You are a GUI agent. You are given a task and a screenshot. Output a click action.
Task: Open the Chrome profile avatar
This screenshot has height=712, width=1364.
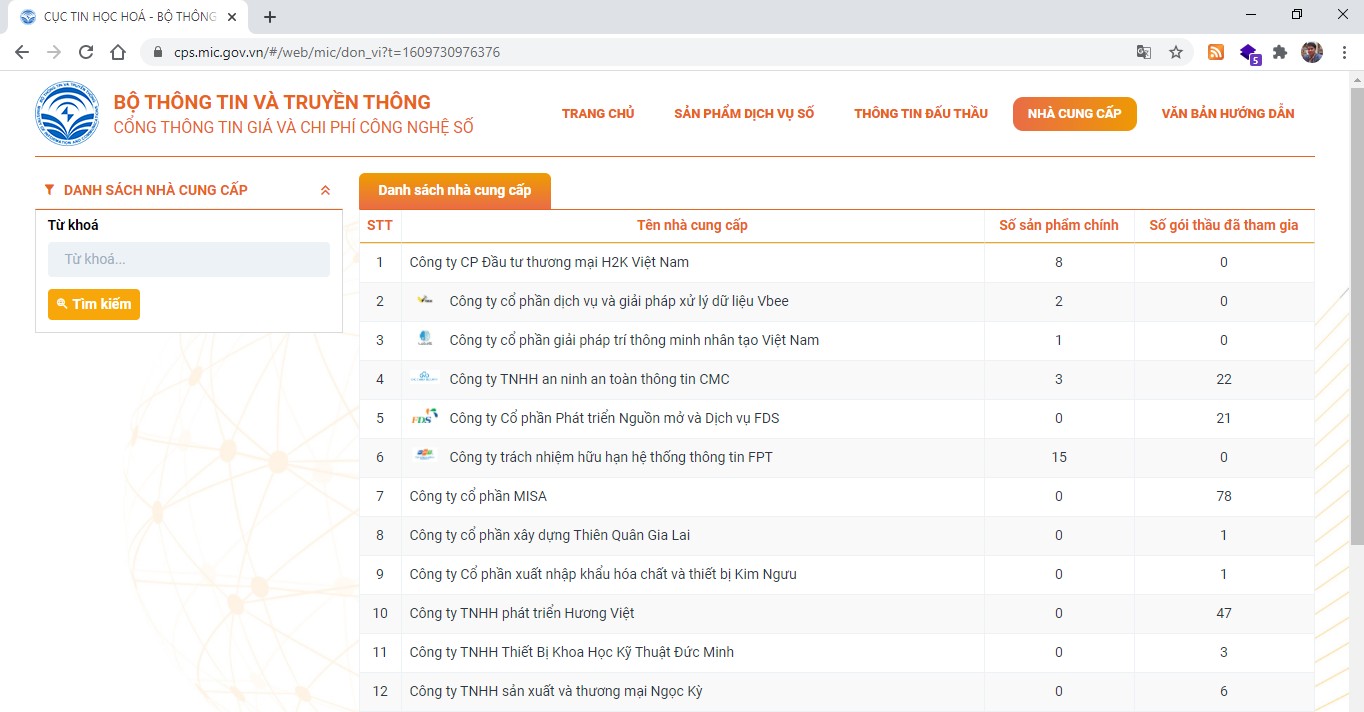coord(1312,52)
